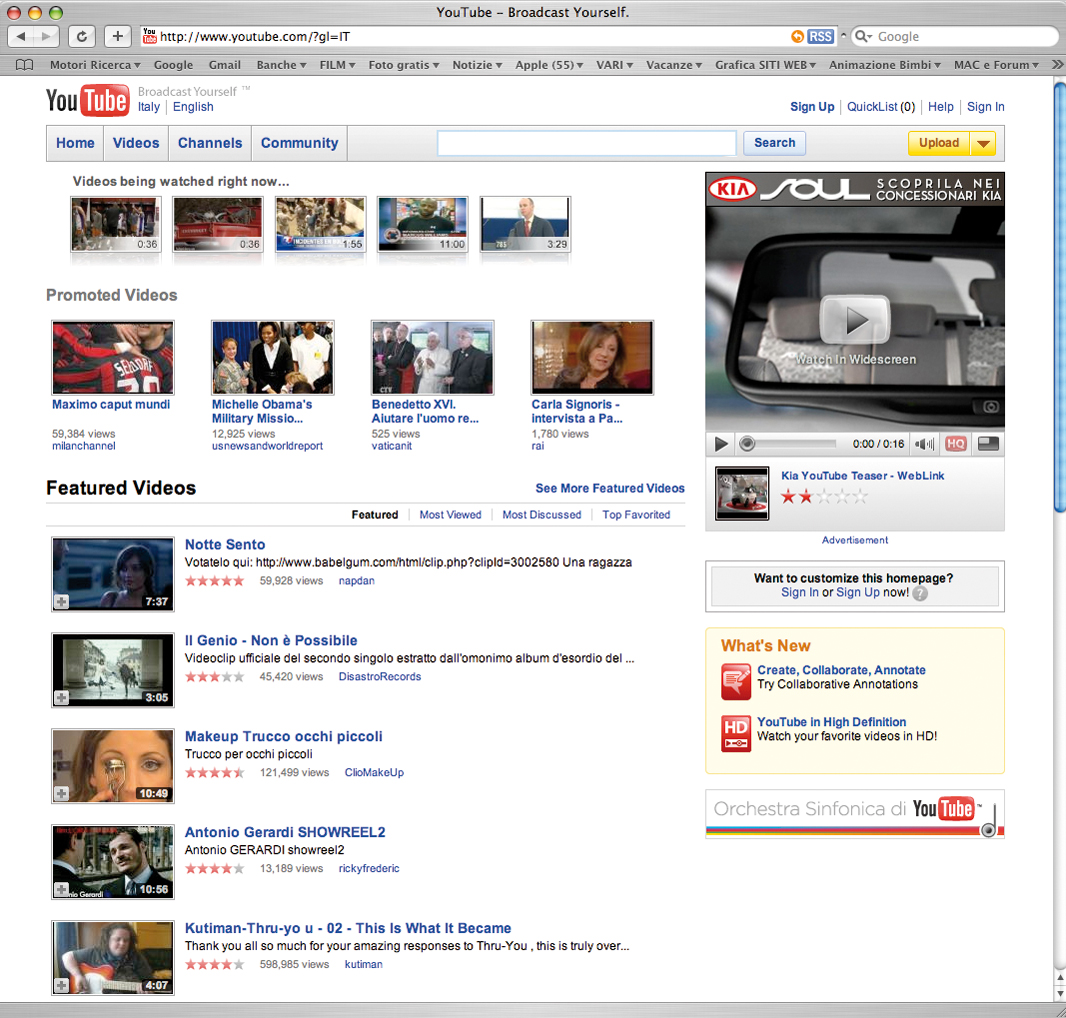Mute the Kia video volume icon
Screen dimensions: 1066x1018
(x=924, y=444)
